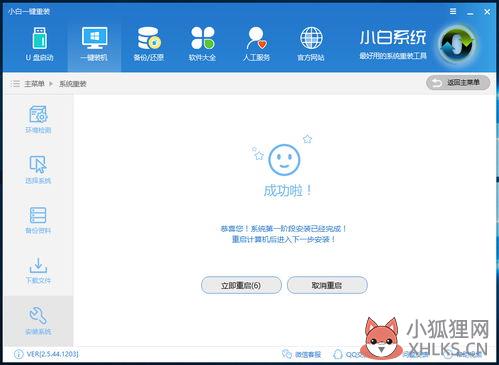Click the 系统重装 breadcrumb text
Viewport: 499px width, 365px height.
click(x=73, y=84)
